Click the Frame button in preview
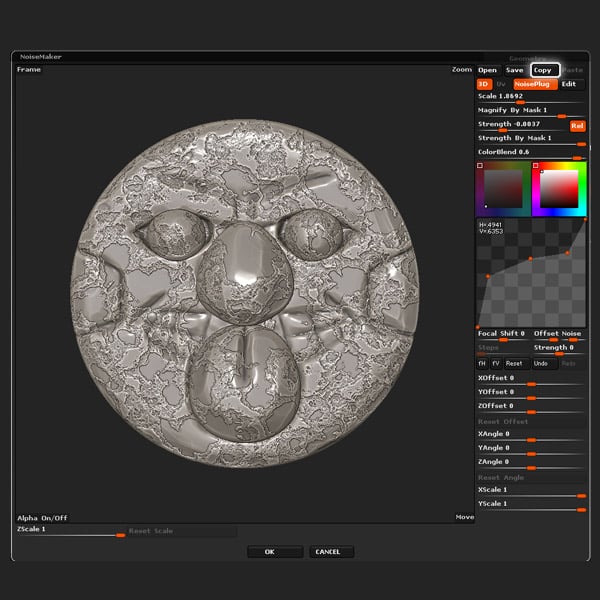The height and width of the screenshot is (600, 600). pyautogui.click(x=29, y=70)
